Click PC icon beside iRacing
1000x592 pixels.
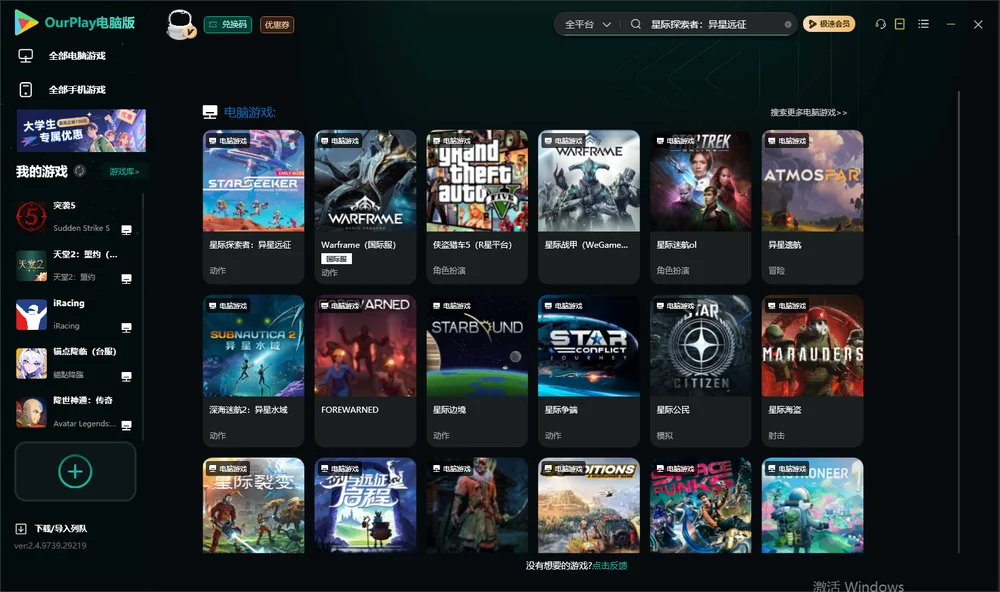[126, 327]
